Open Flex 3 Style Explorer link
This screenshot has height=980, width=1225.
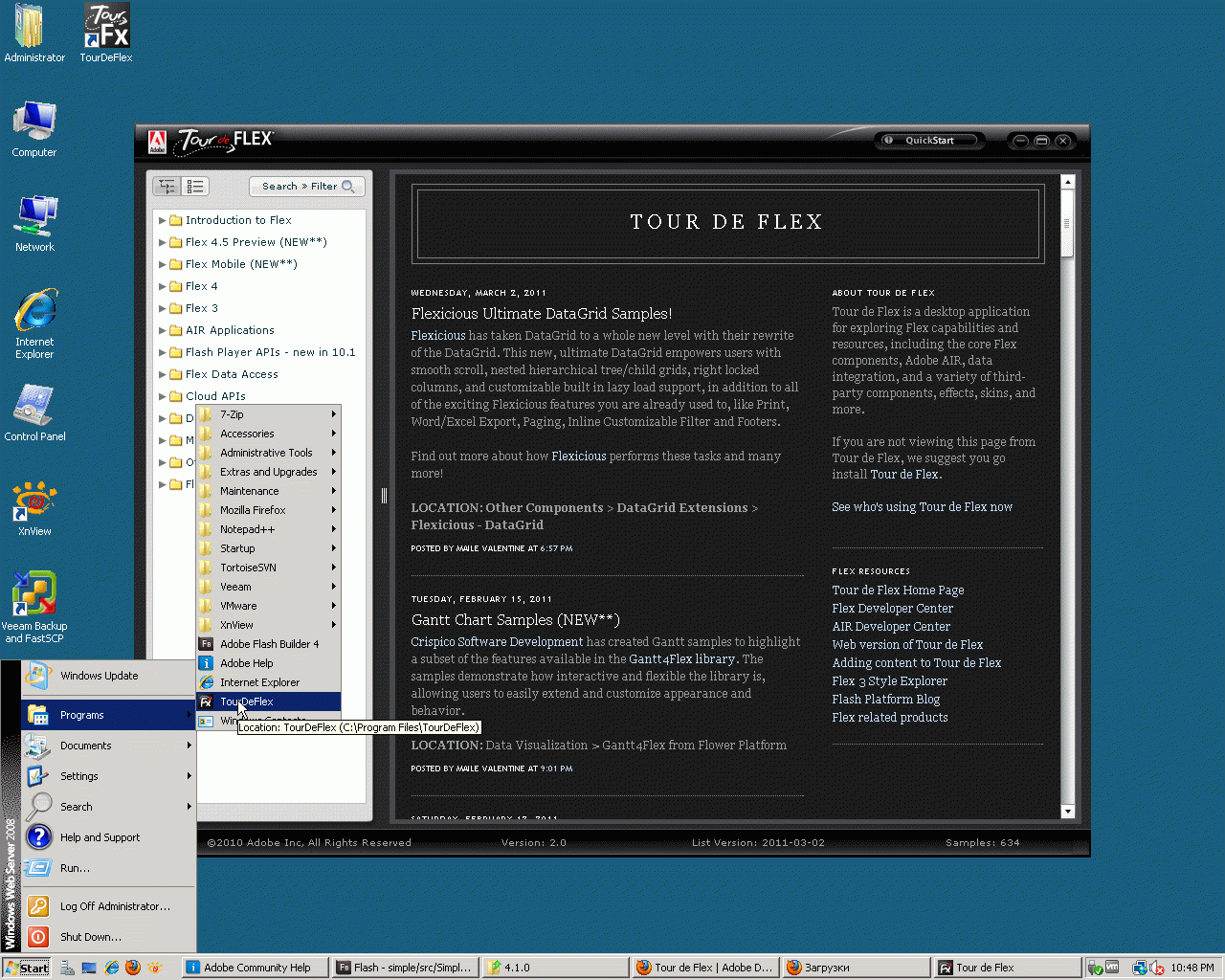click(889, 681)
